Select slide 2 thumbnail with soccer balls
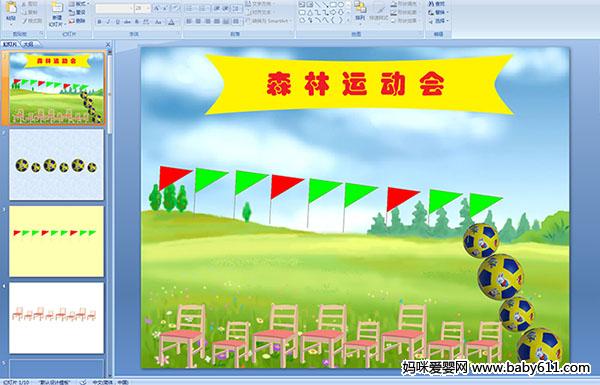 click(x=56, y=165)
